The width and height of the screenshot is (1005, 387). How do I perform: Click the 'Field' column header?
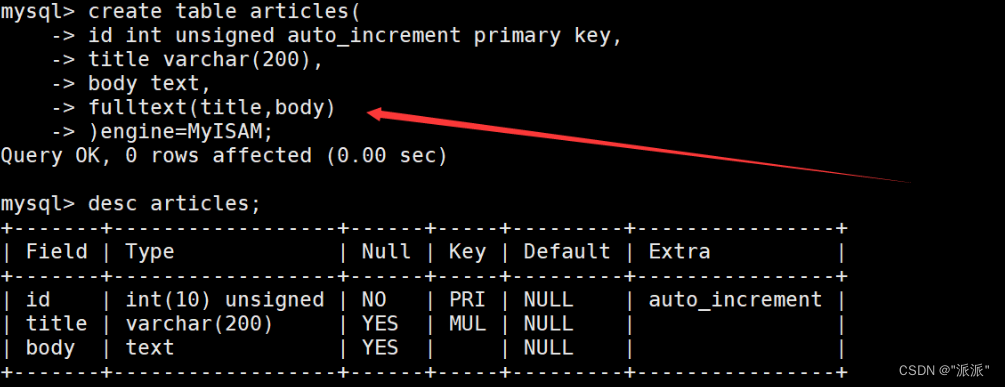56,251
